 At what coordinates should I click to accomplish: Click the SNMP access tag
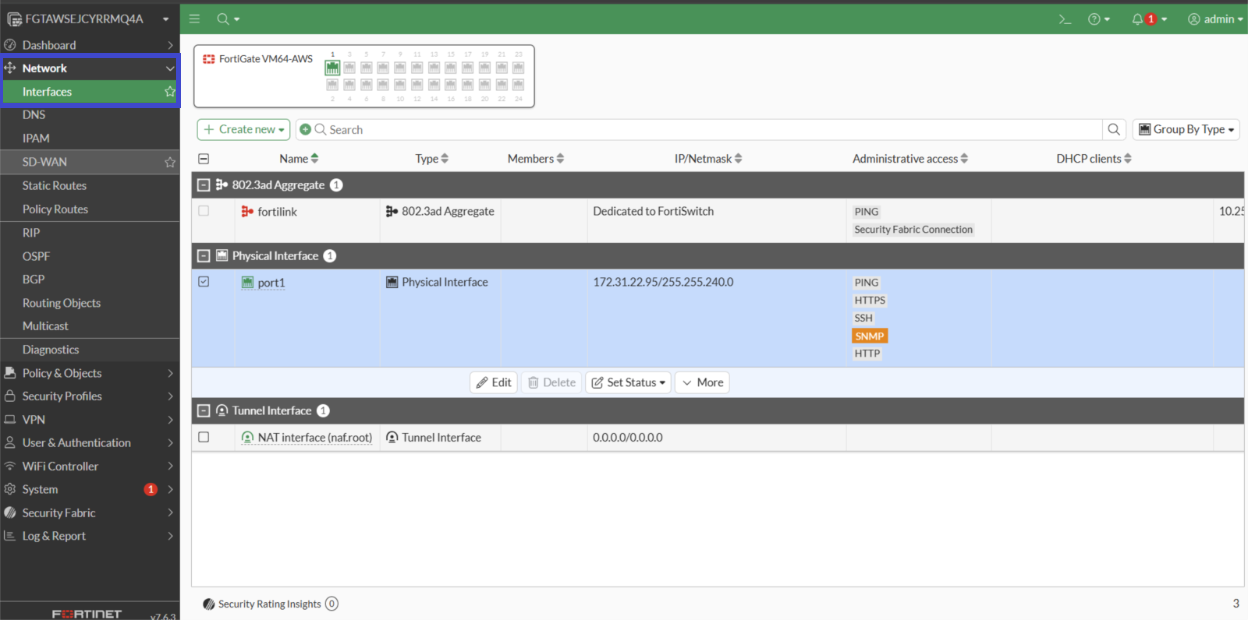870,336
